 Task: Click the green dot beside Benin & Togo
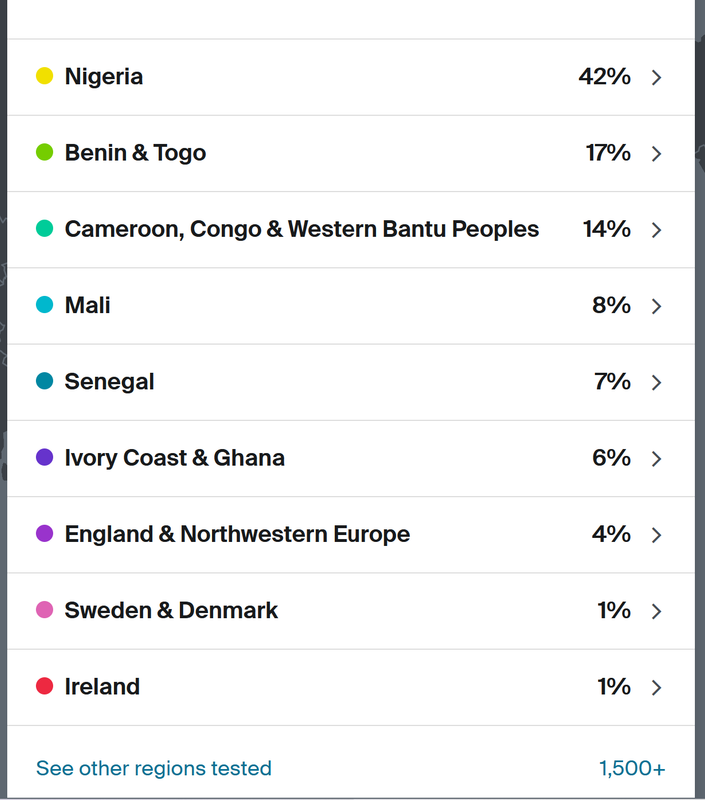tap(44, 152)
